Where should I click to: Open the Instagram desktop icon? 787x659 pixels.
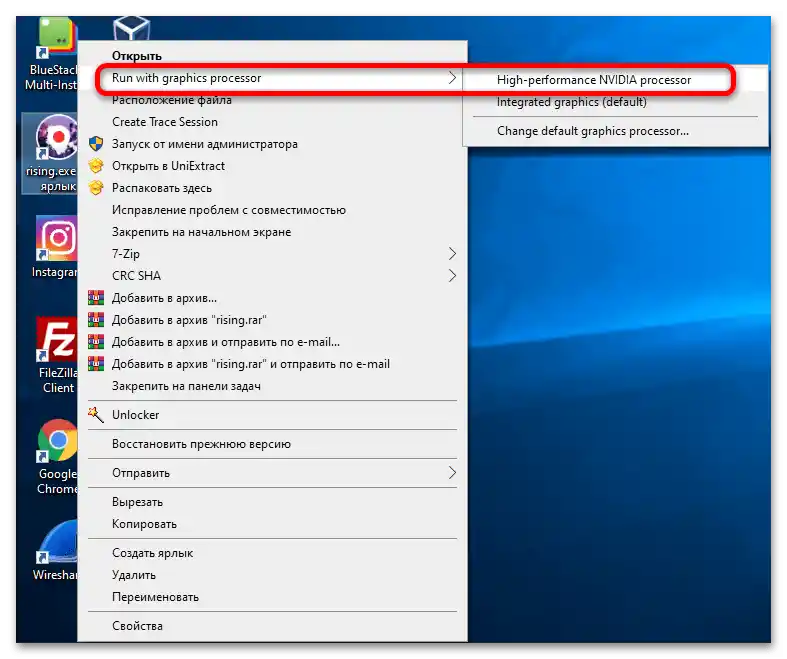click(x=56, y=239)
